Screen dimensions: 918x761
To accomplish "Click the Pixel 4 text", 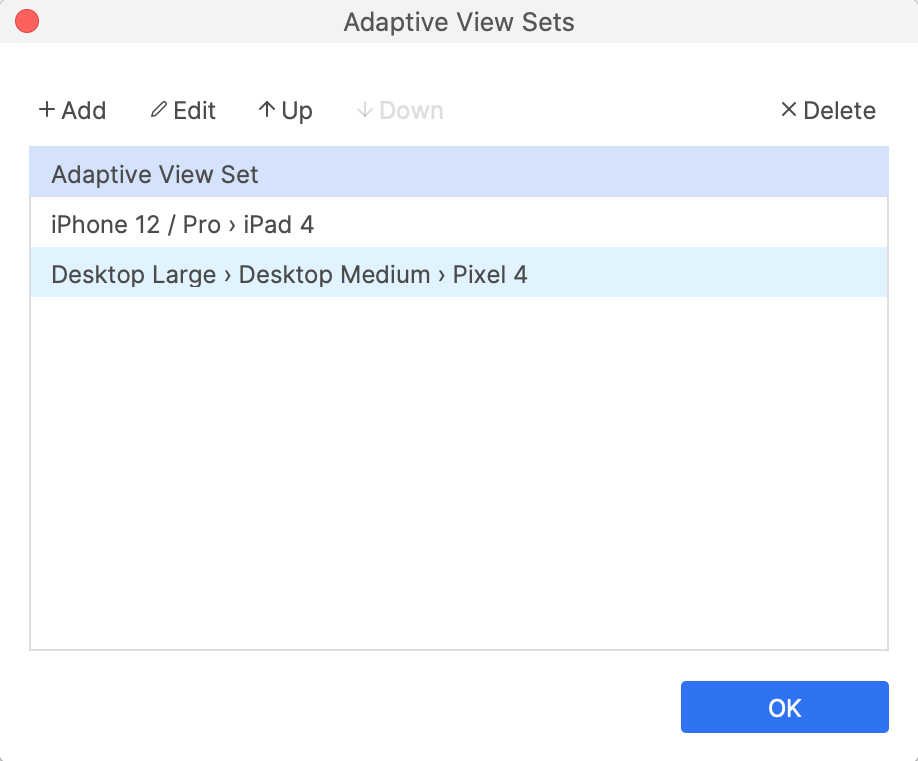I will pyautogui.click(x=490, y=274).
